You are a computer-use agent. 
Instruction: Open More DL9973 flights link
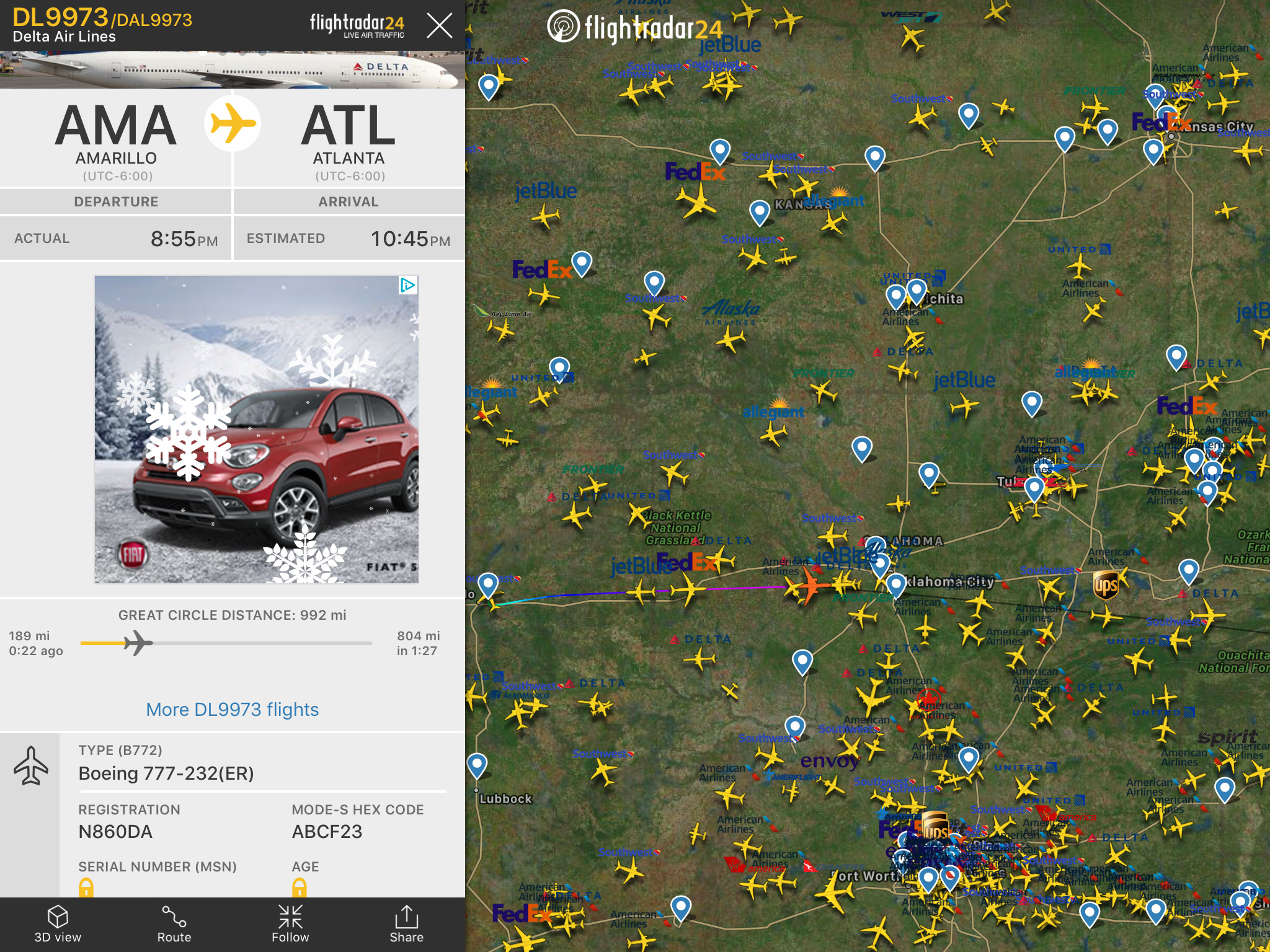[x=233, y=709]
